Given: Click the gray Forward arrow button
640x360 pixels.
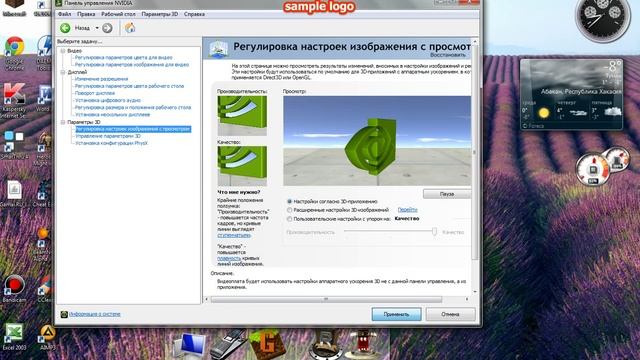Looking at the screenshot, I should click(x=107, y=28).
